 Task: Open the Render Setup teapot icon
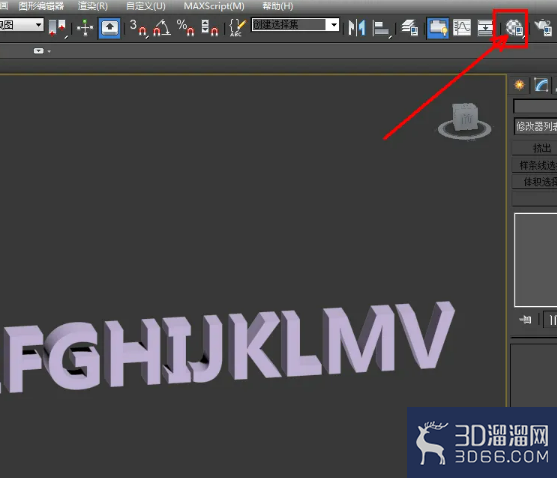[x=544, y=28]
